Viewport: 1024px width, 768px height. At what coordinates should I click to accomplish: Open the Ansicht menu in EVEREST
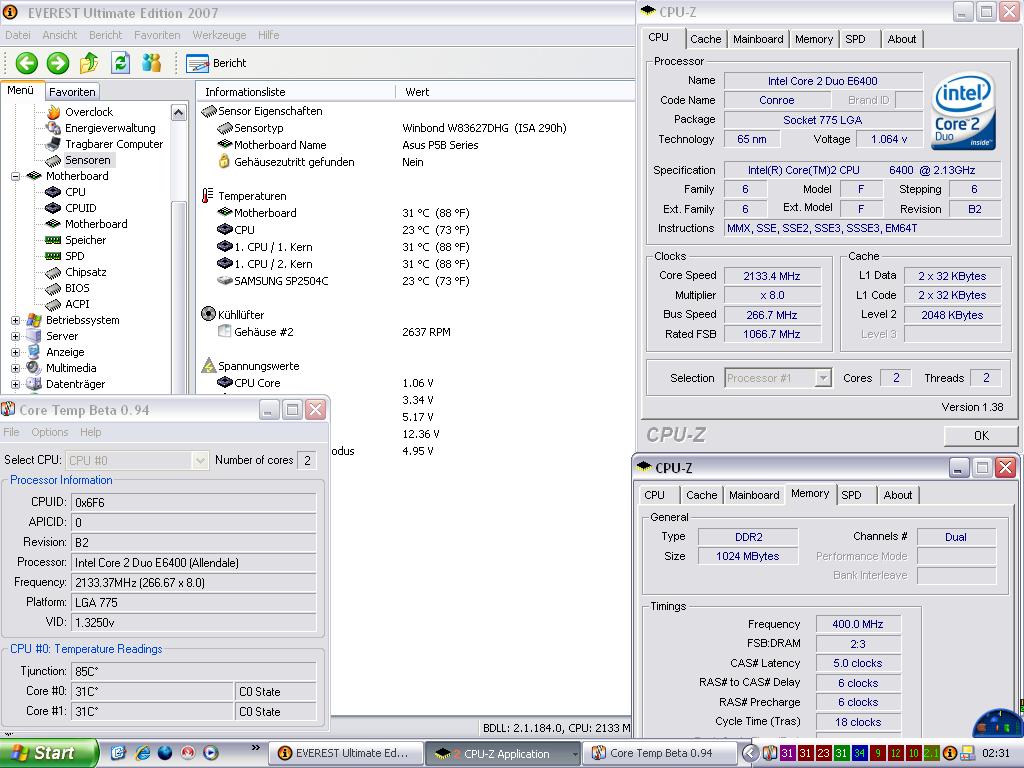coord(59,35)
